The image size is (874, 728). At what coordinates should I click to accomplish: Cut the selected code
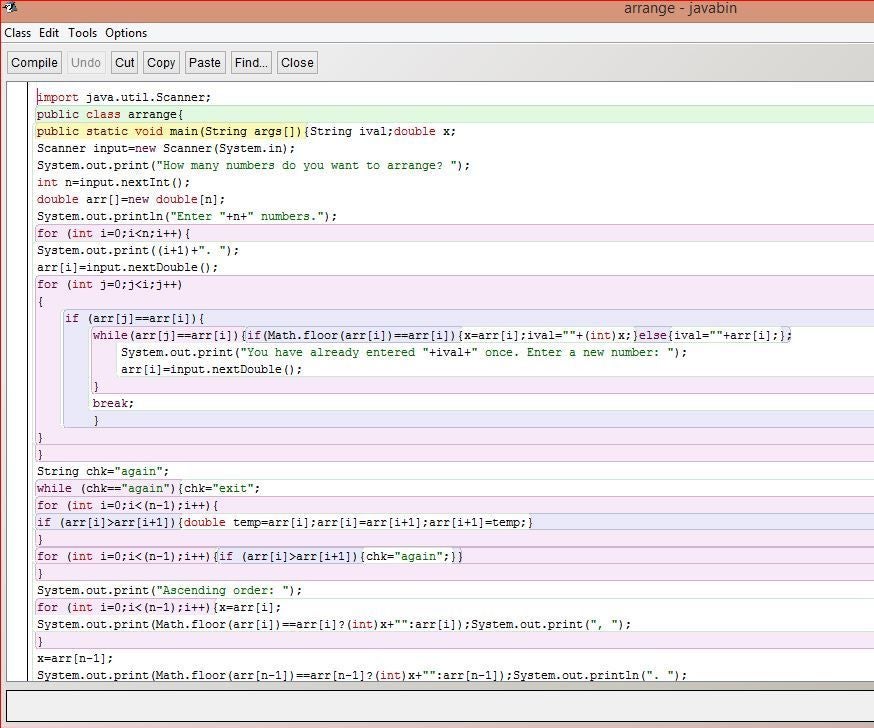(124, 62)
